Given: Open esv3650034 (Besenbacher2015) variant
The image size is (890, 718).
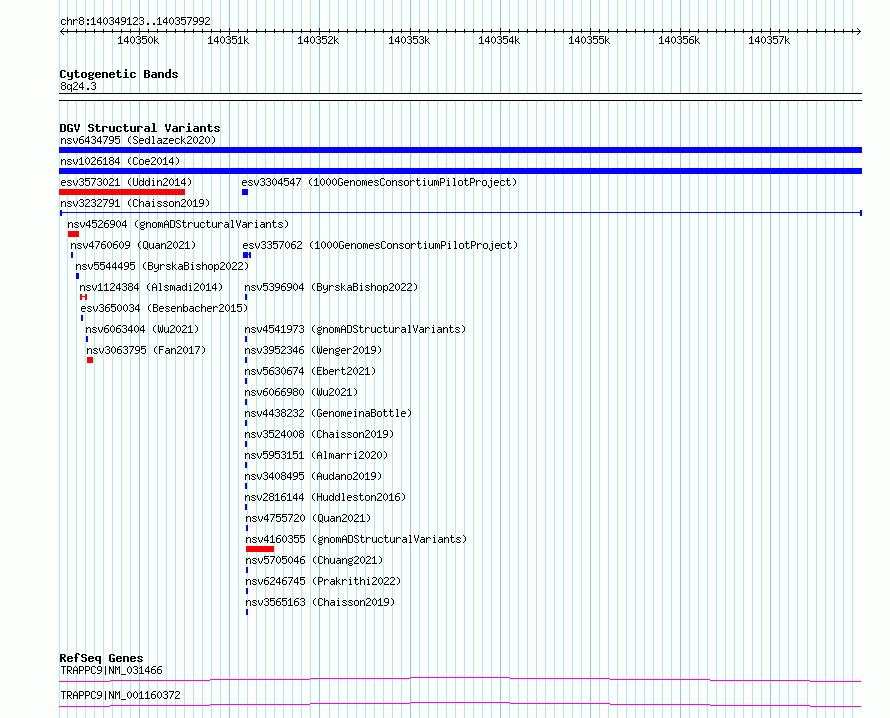Looking at the screenshot, I should pyautogui.click(x=164, y=308).
